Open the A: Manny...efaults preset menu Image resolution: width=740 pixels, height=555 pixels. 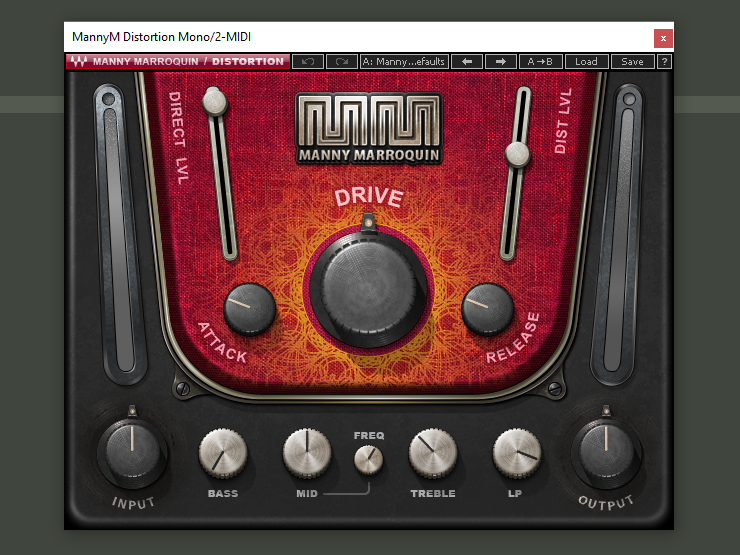coord(404,61)
